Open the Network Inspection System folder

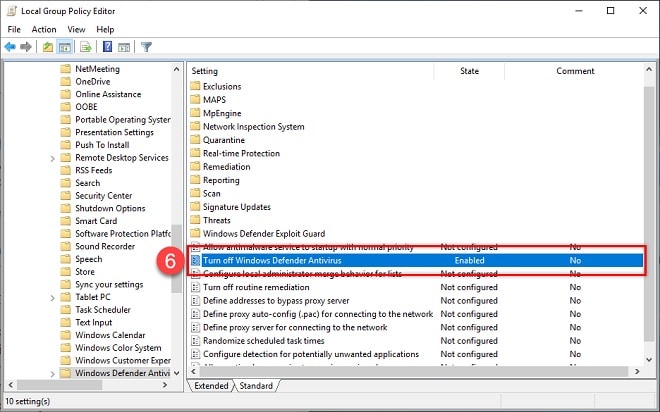coord(253,126)
